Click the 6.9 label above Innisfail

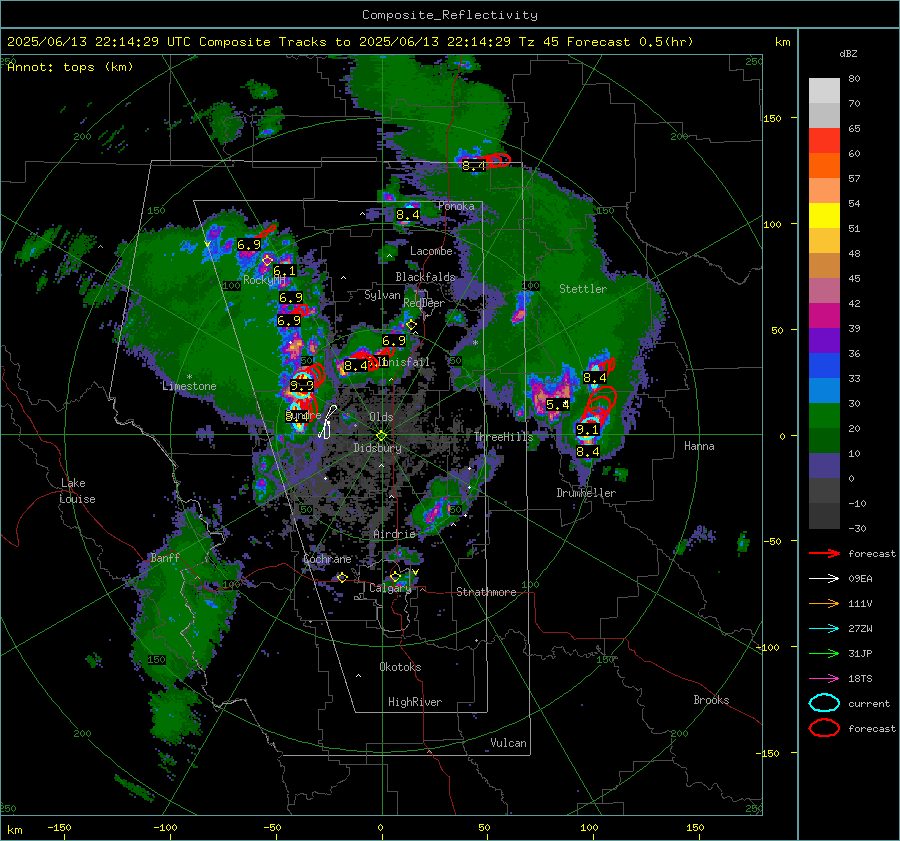[x=394, y=340]
